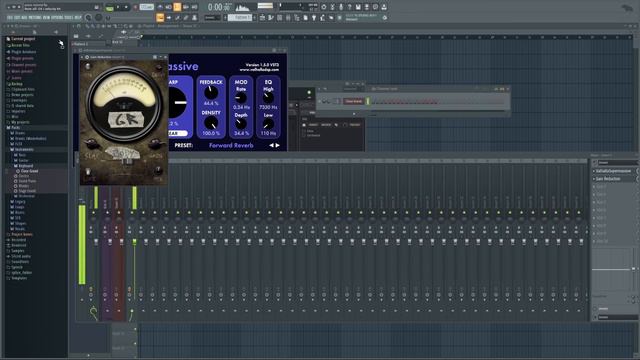Open the Piano roll view icon

click(x=271, y=18)
